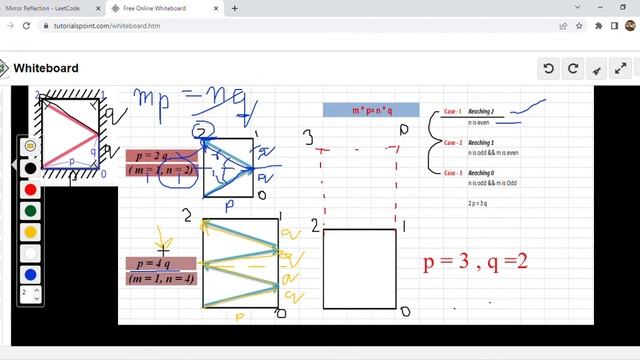
Task: Minimize the browser window
Action: [600, 7]
